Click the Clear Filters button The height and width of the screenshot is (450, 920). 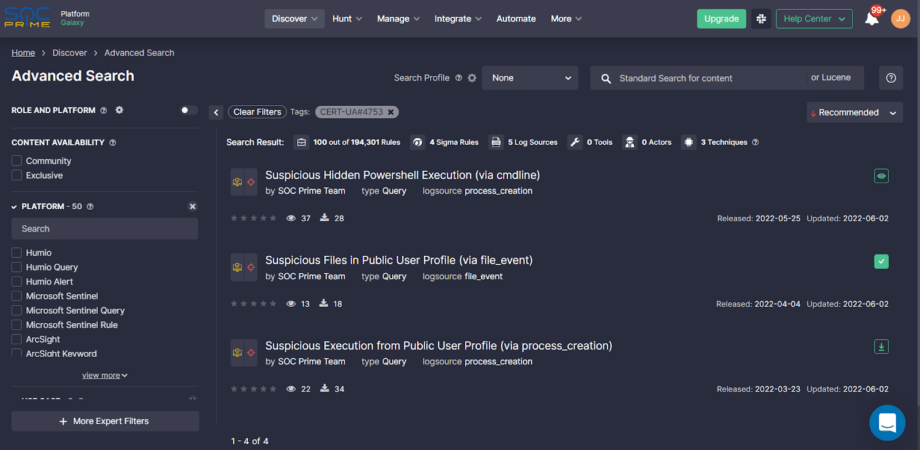[x=258, y=112]
